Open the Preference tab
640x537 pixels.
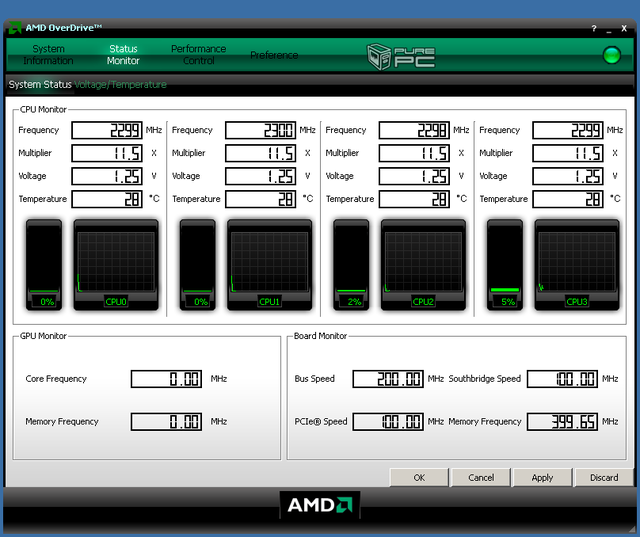click(x=274, y=55)
